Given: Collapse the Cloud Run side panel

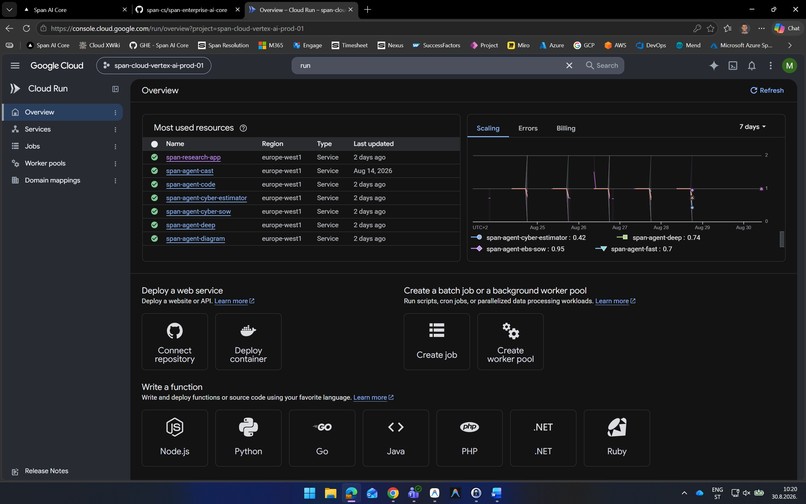Looking at the screenshot, I should pyautogui.click(x=115, y=89).
